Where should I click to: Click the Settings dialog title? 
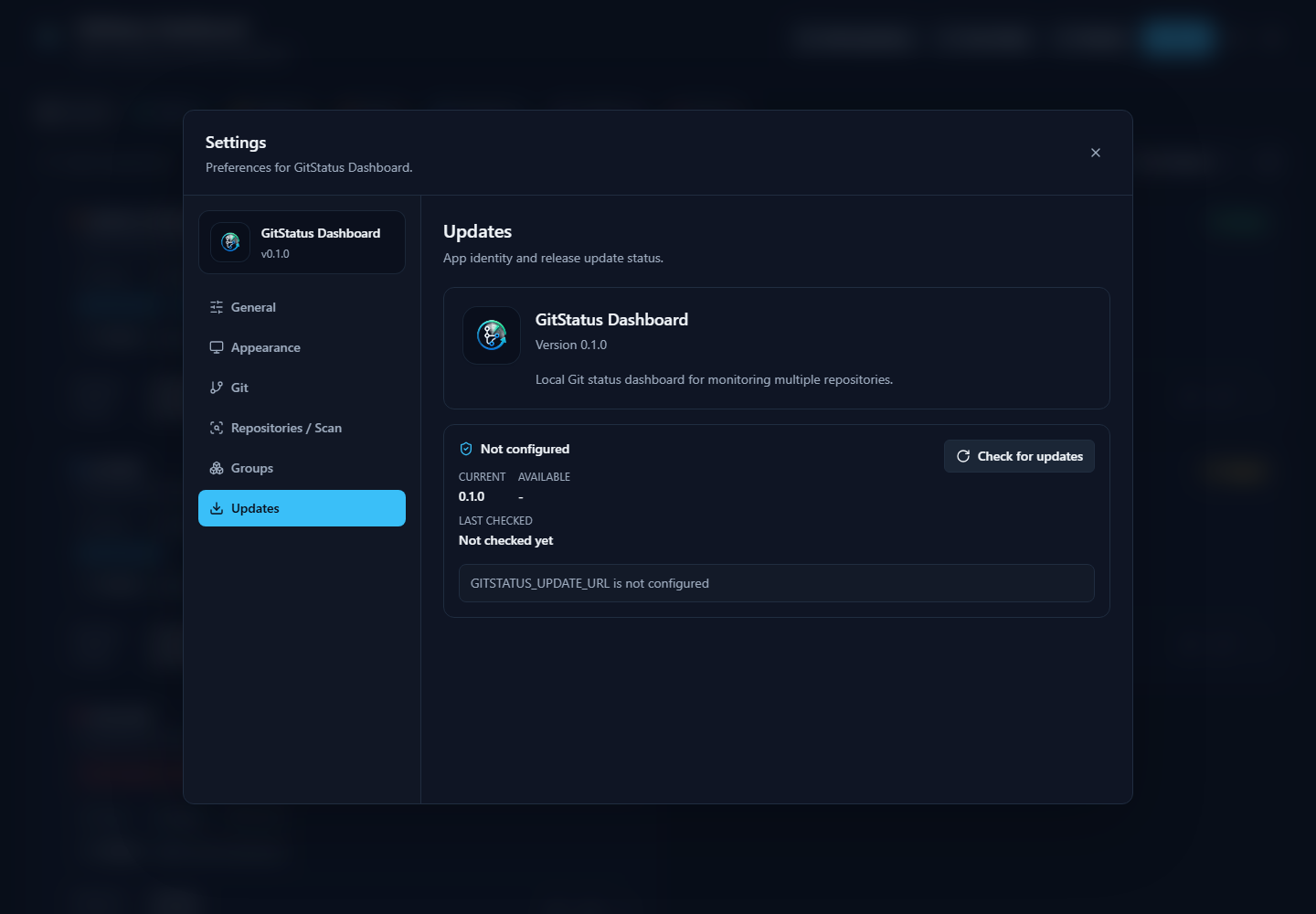tap(236, 143)
